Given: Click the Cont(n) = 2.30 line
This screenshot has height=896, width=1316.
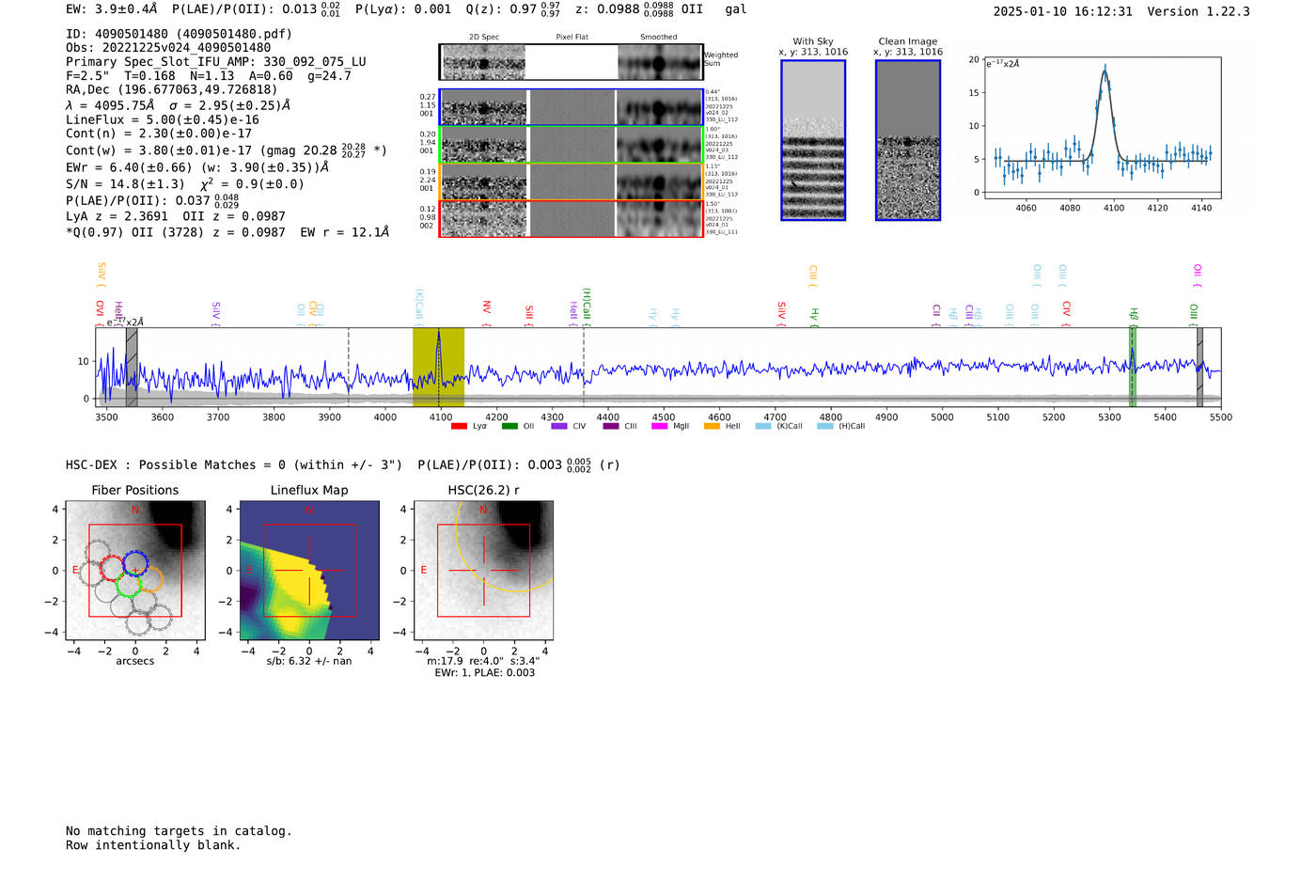Looking at the screenshot, I should click(159, 134).
